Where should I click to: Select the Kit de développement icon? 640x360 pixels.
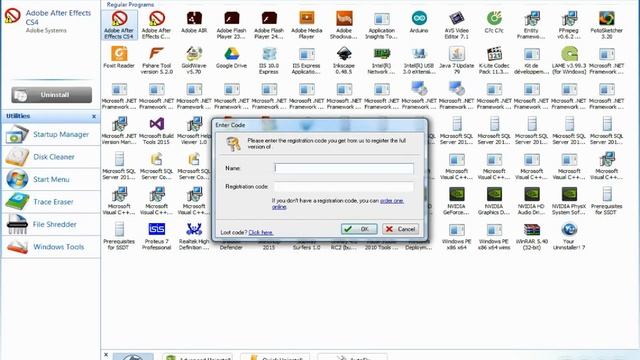(532, 60)
